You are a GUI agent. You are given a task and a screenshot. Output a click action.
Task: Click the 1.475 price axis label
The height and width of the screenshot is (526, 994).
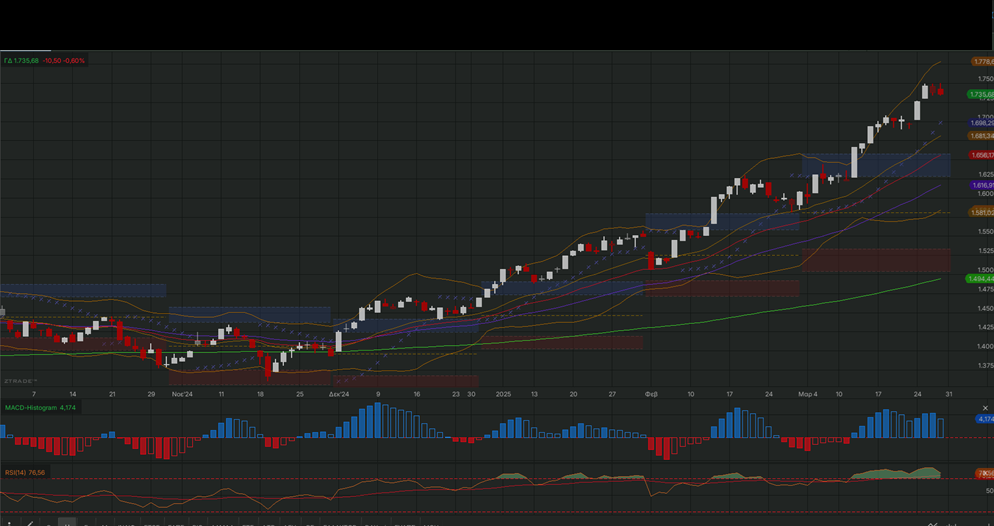986,290
